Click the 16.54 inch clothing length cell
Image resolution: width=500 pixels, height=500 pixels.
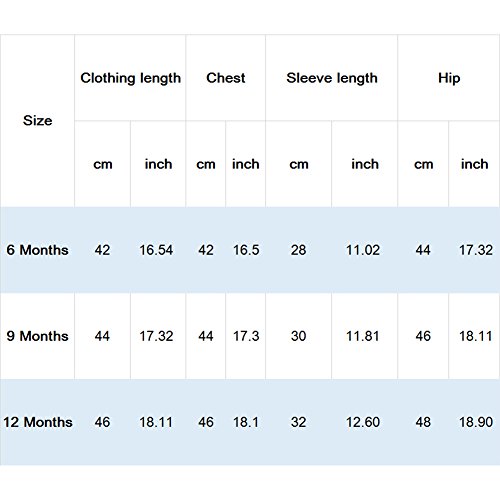point(158,250)
